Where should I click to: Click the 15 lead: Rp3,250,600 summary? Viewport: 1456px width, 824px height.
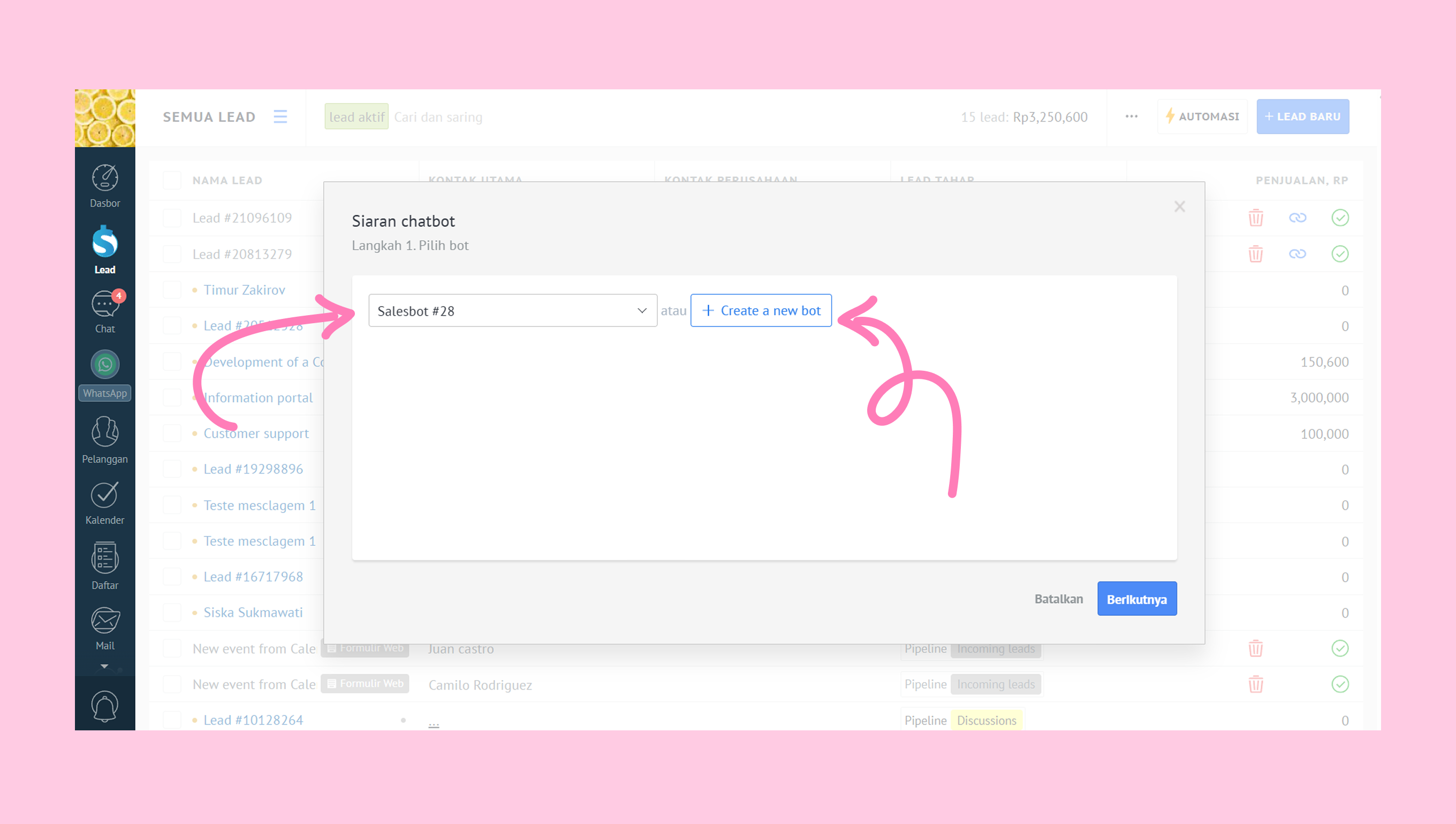(1023, 117)
